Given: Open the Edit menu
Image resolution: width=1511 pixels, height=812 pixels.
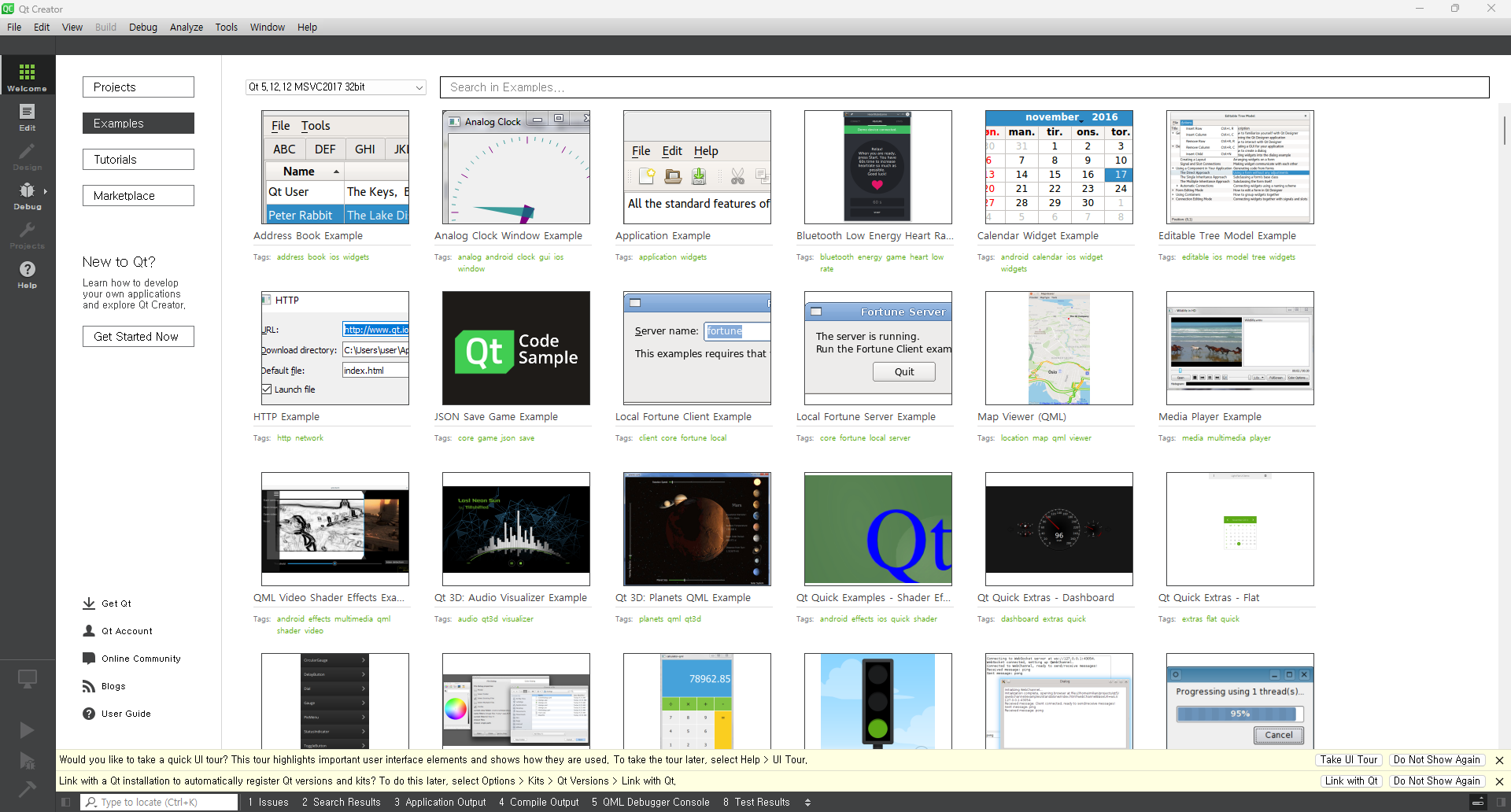Looking at the screenshot, I should (x=42, y=27).
